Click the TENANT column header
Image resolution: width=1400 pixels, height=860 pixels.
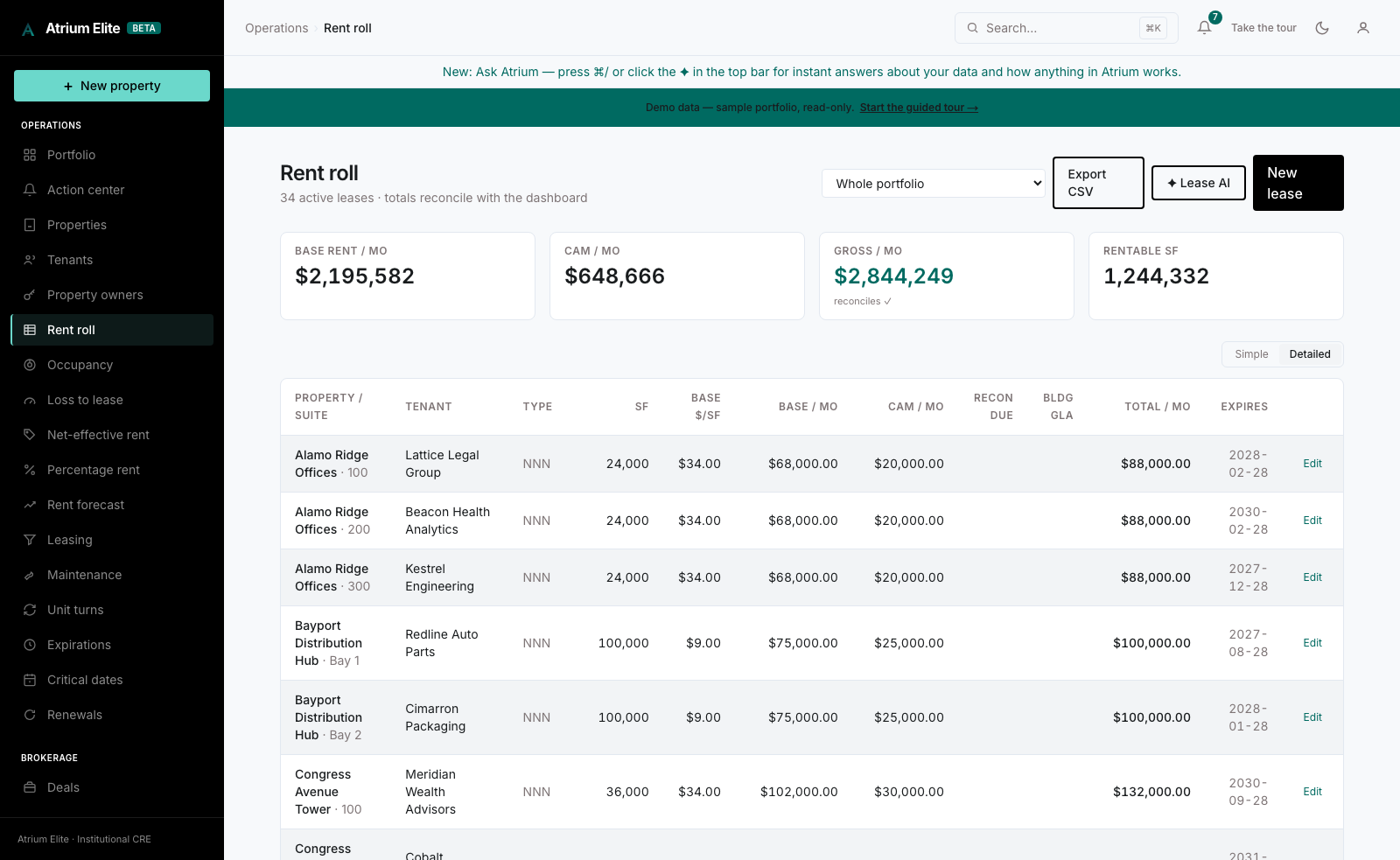point(429,407)
